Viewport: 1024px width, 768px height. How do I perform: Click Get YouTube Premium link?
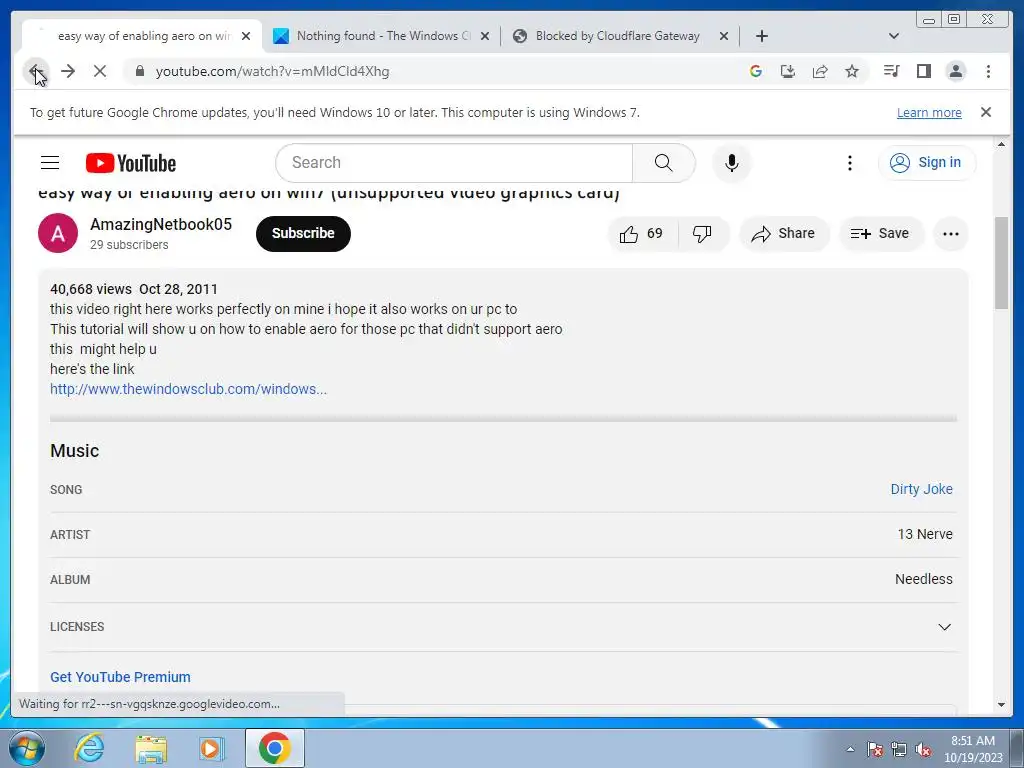pos(120,677)
